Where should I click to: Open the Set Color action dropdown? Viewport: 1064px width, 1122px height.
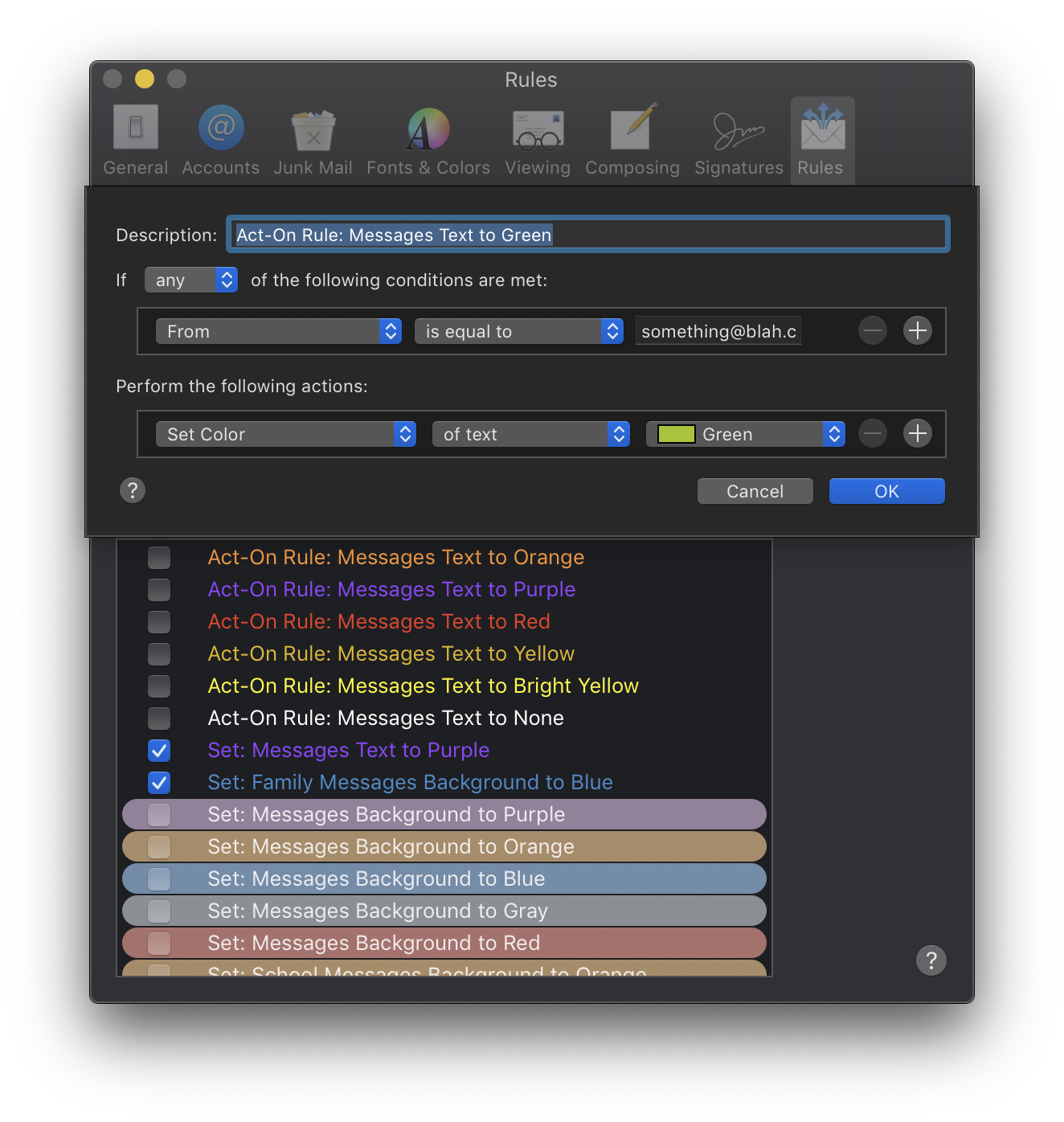point(286,434)
